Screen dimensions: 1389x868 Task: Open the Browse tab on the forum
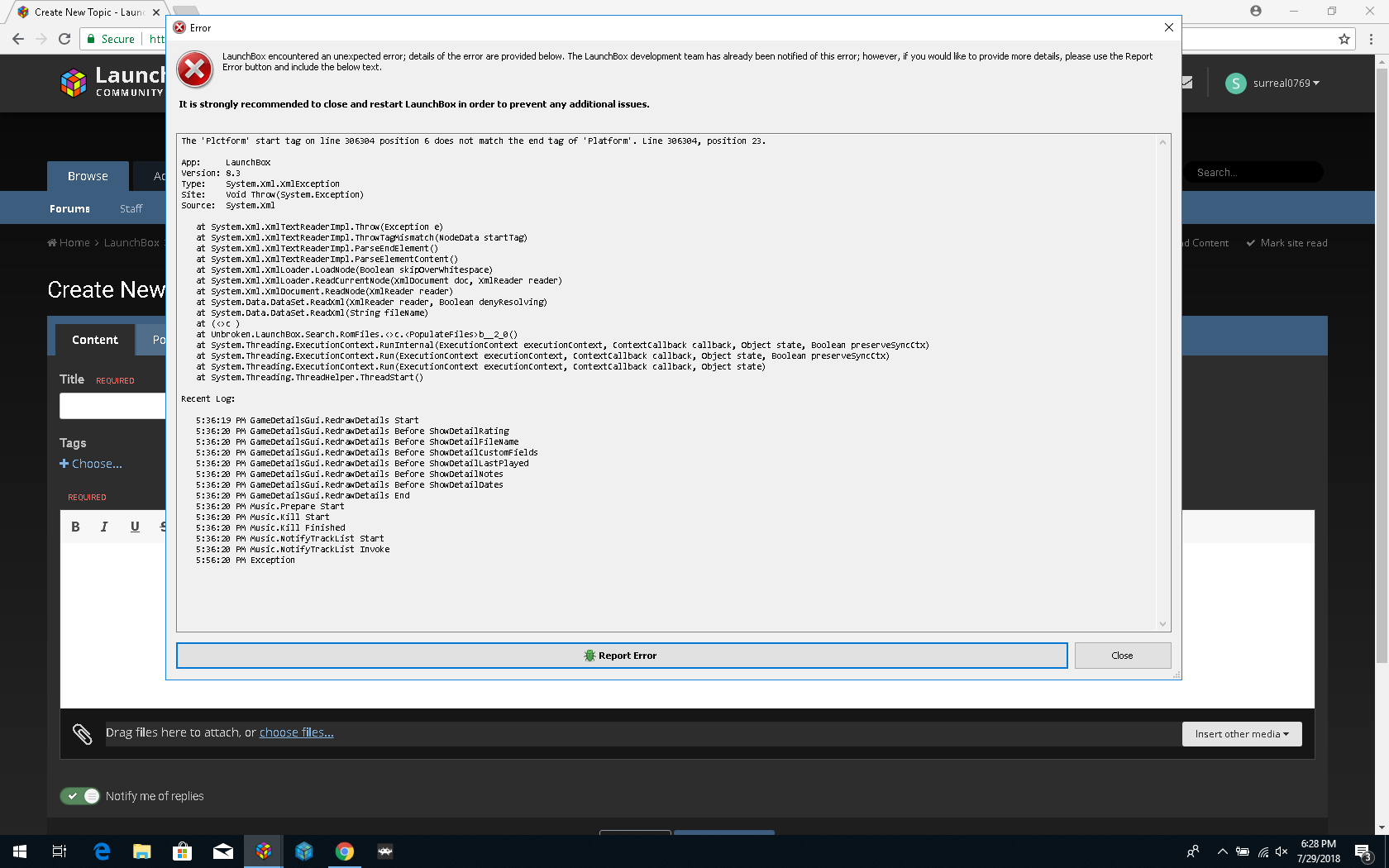pyautogui.click(x=88, y=176)
